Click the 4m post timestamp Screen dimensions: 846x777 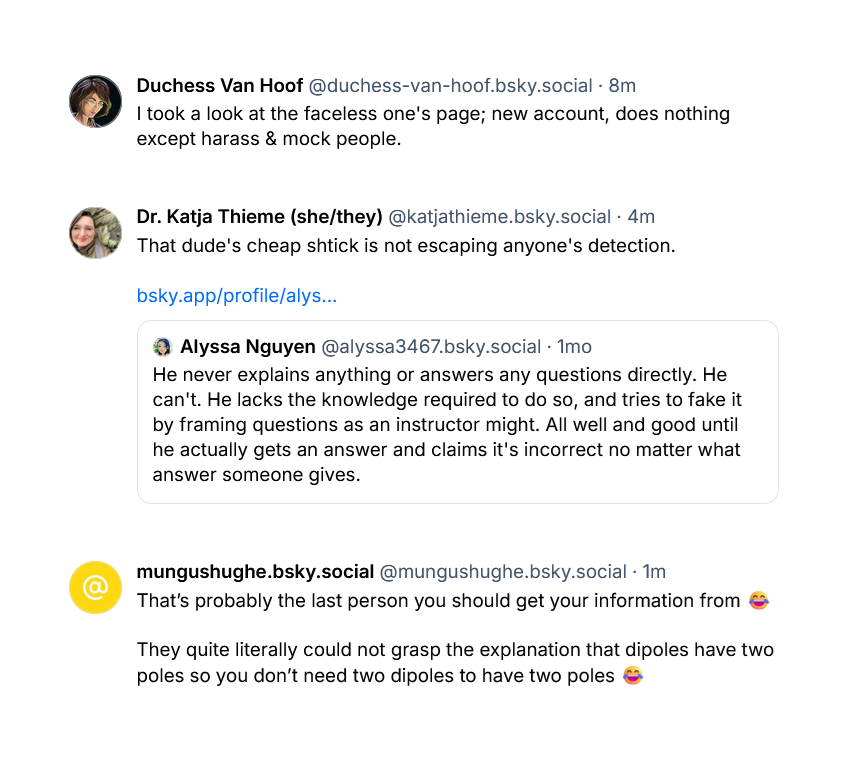click(641, 217)
